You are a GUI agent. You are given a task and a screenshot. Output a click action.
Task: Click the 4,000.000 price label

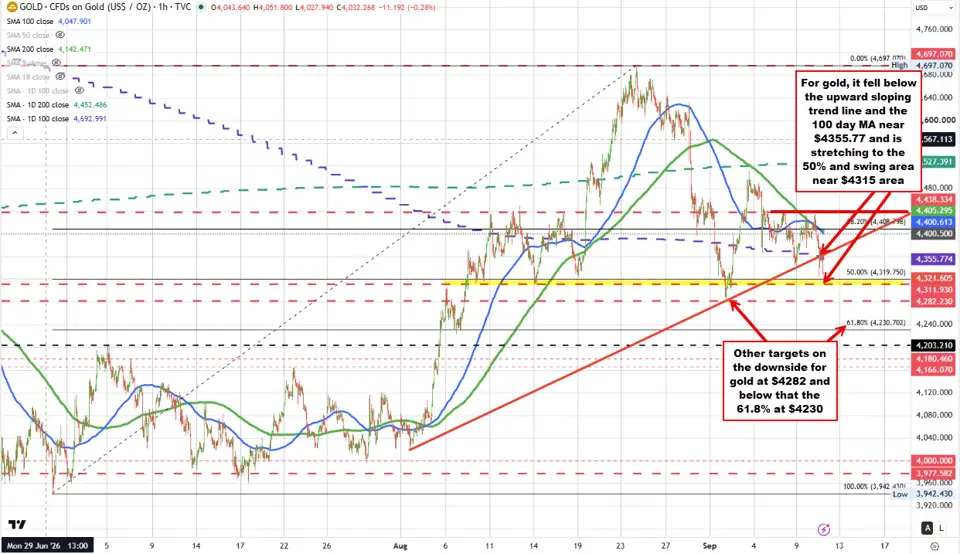[933, 461]
